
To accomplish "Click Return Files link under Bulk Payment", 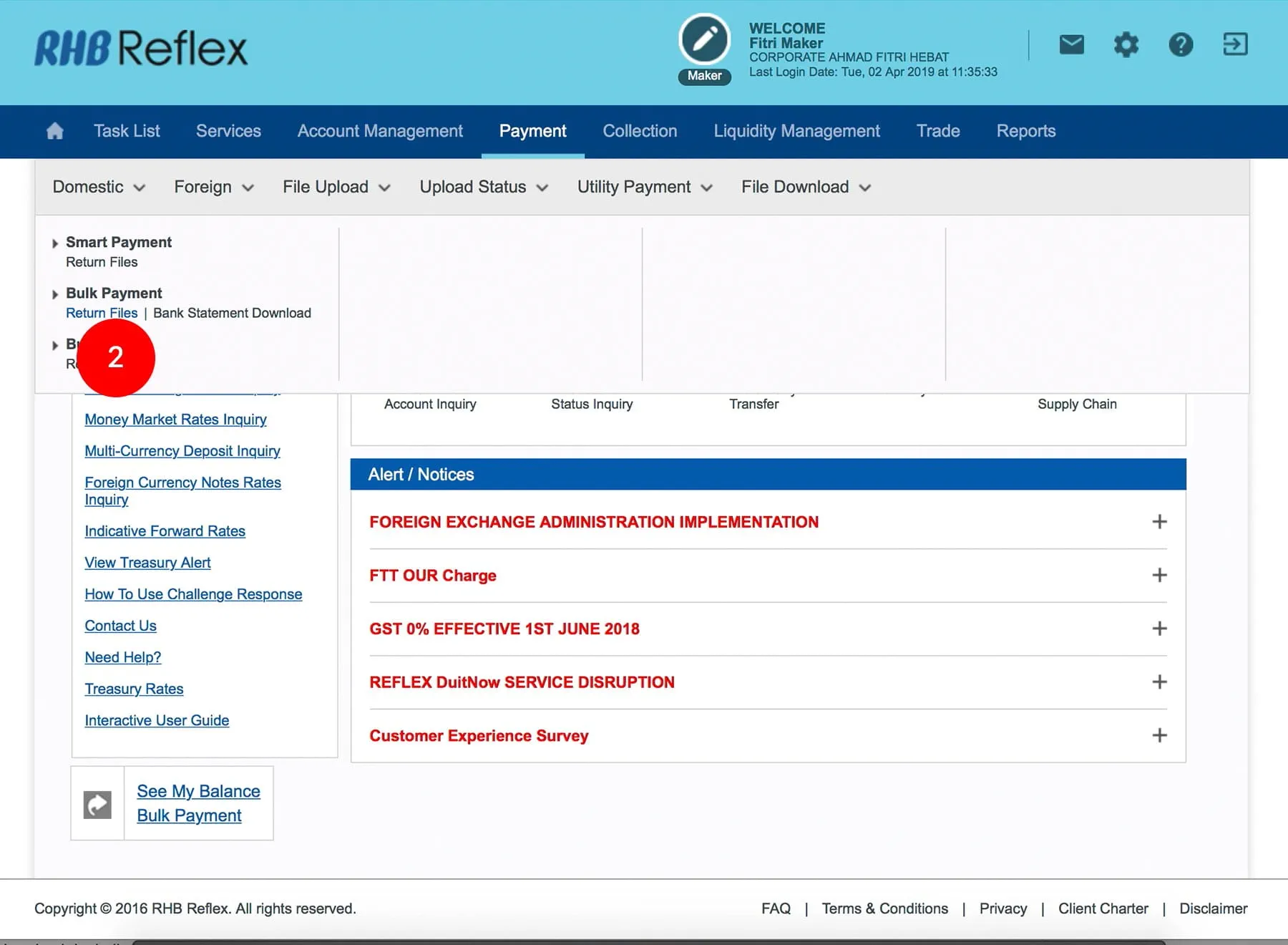I will (102, 313).
